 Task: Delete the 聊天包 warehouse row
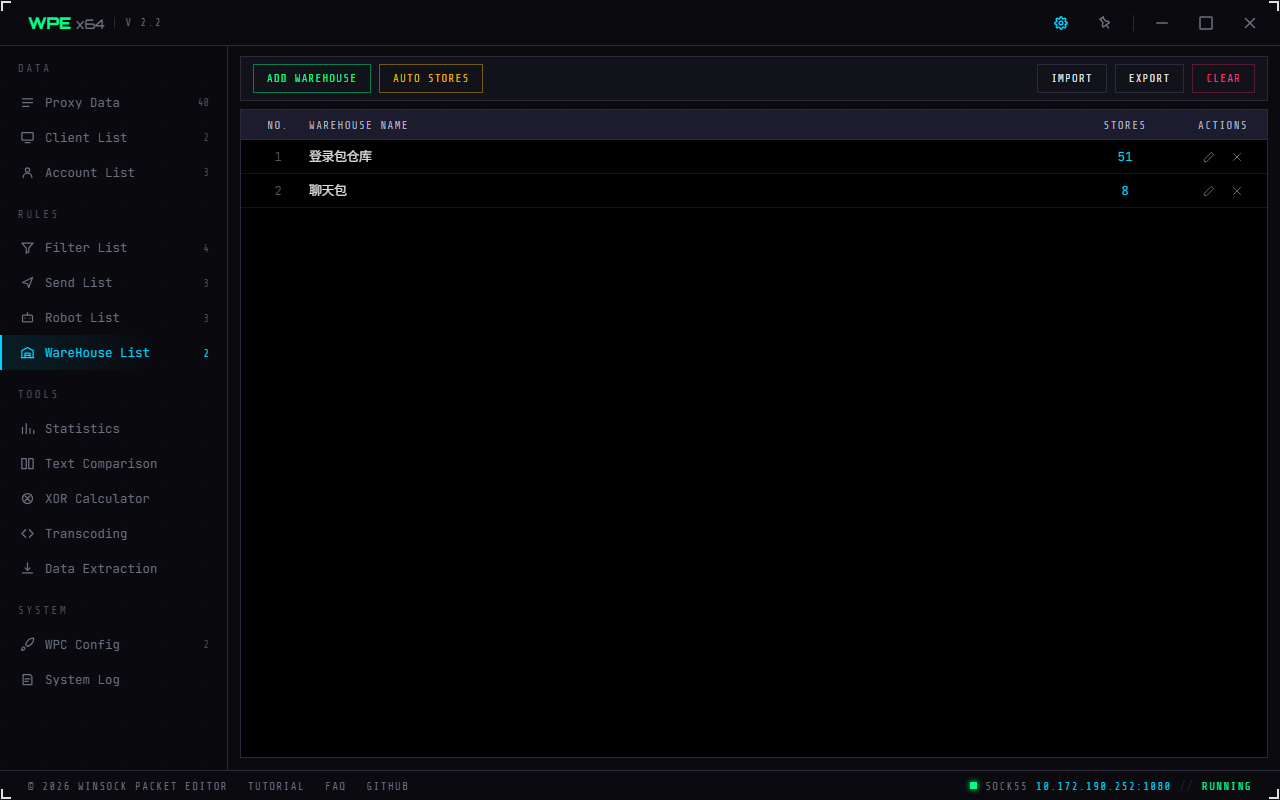coord(1237,191)
